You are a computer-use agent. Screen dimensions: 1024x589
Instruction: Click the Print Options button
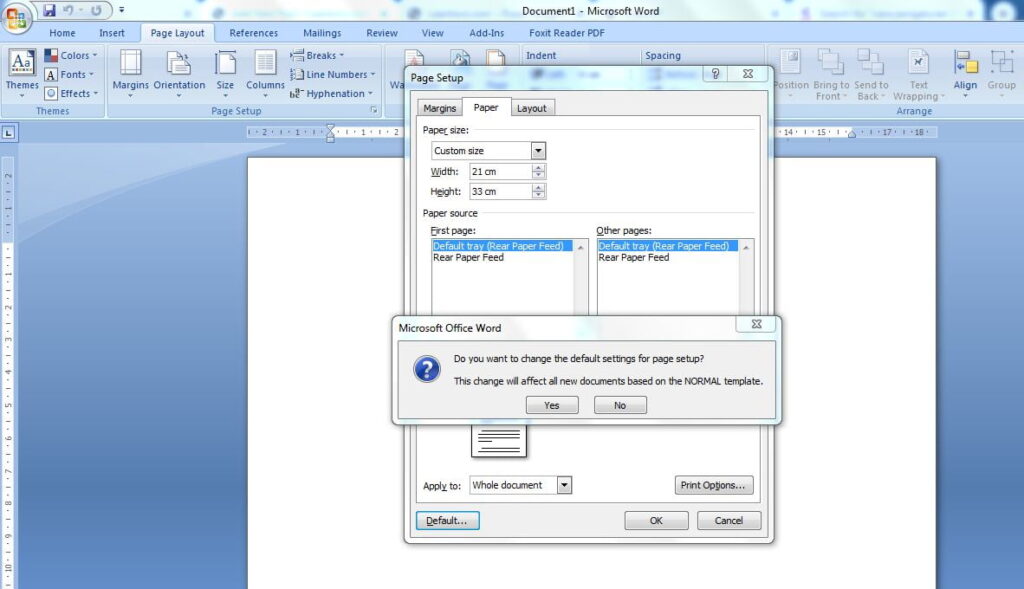point(713,485)
